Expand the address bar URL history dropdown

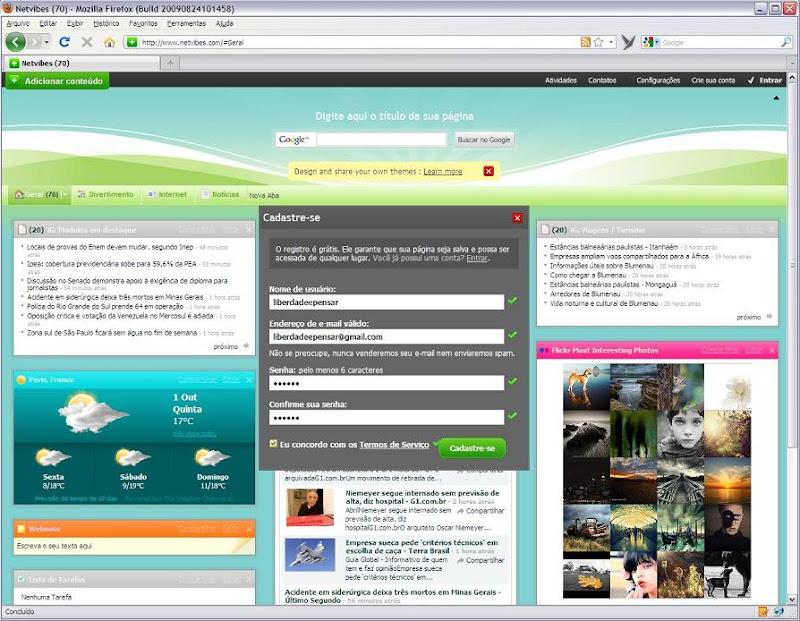pos(611,42)
